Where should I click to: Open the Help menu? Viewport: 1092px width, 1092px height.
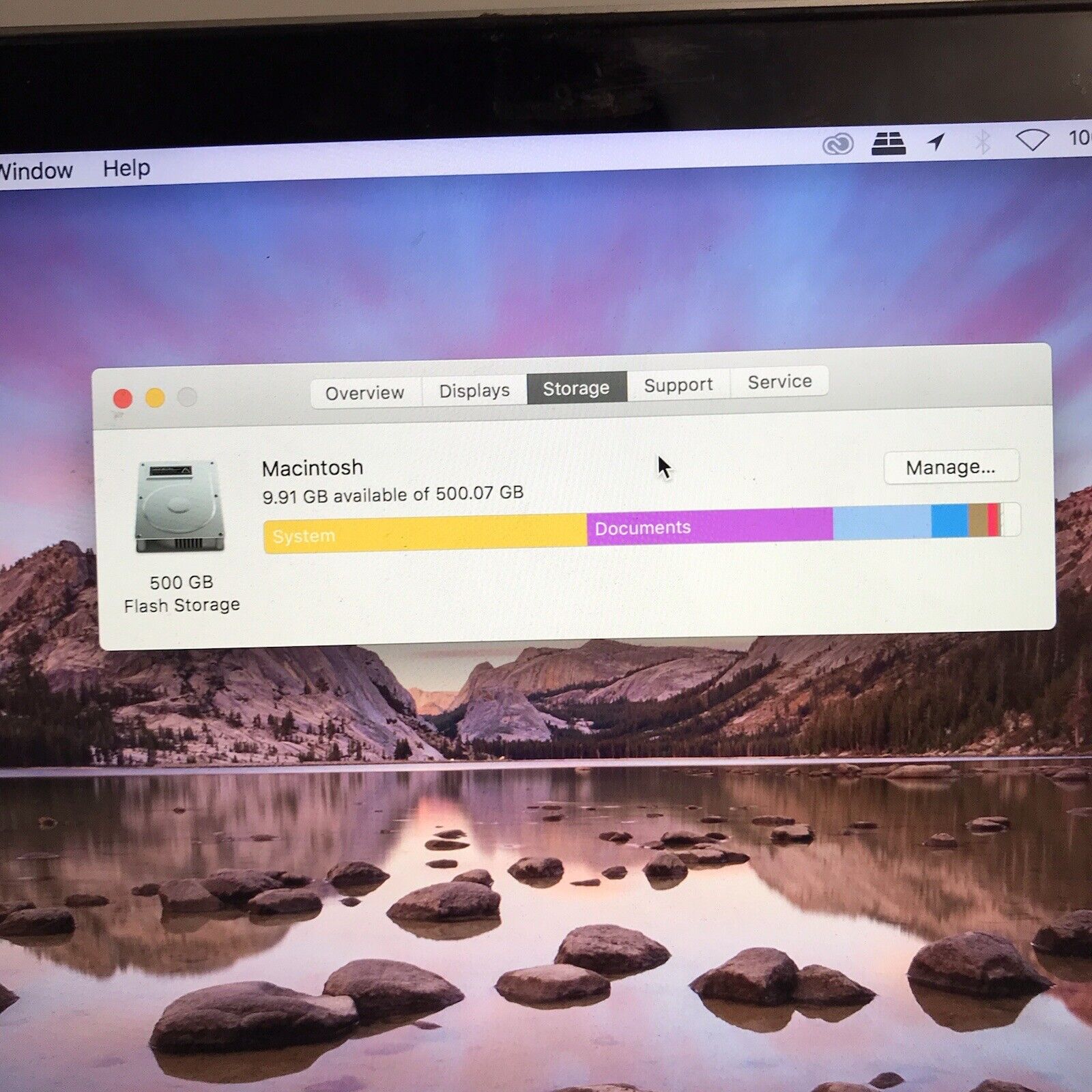point(126,168)
